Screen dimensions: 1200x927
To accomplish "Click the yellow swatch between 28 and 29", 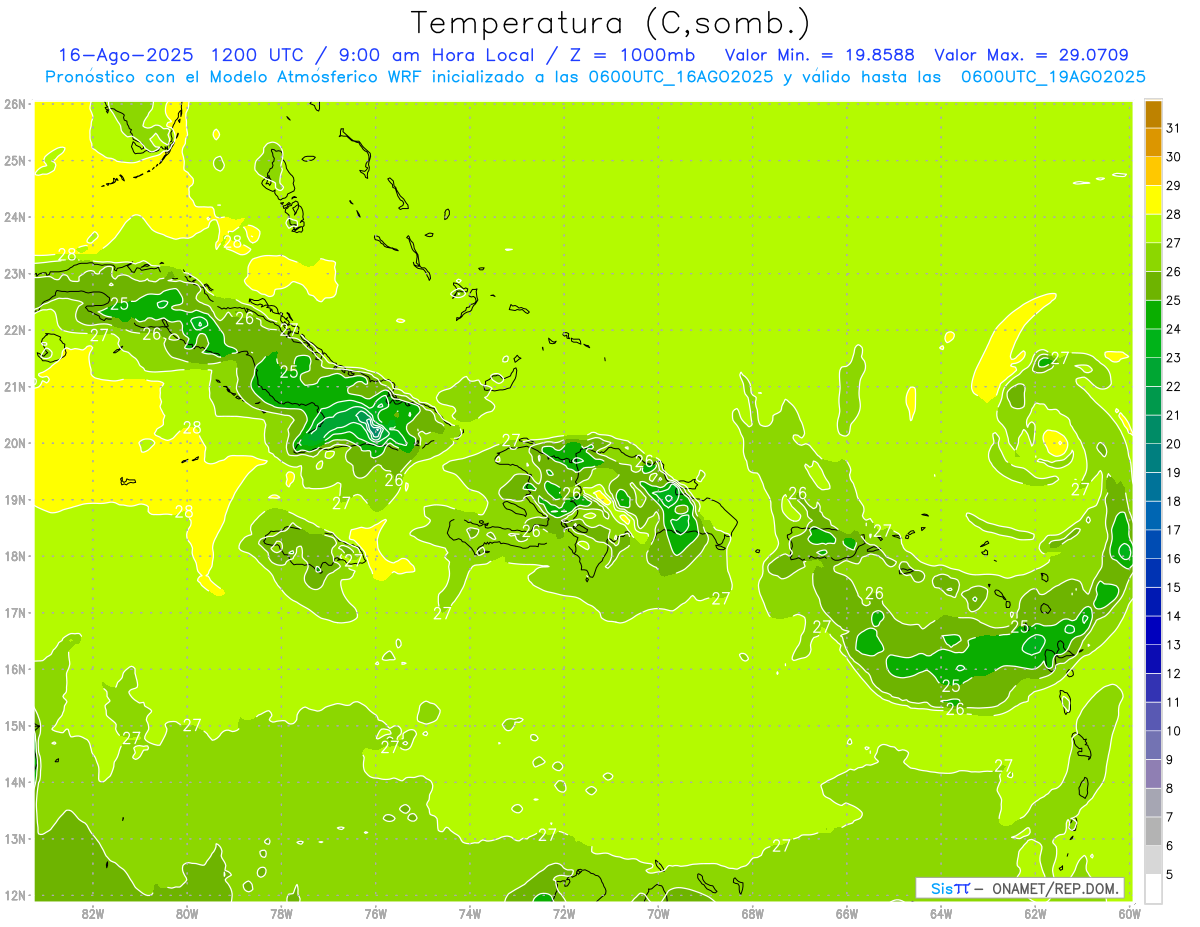I will point(1153,200).
